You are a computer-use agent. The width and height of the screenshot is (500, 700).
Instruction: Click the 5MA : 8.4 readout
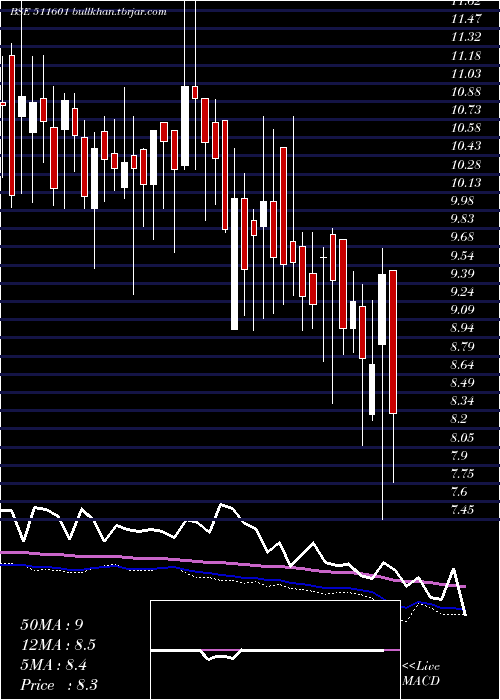pos(54,665)
